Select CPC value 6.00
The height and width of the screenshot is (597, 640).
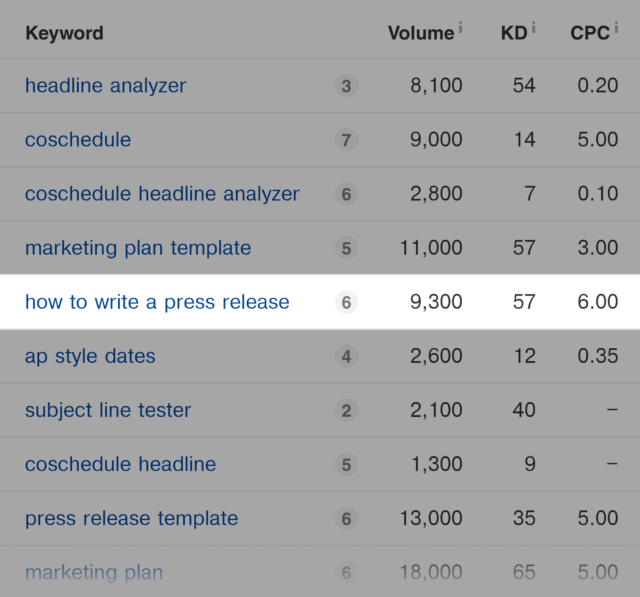click(x=598, y=302)
